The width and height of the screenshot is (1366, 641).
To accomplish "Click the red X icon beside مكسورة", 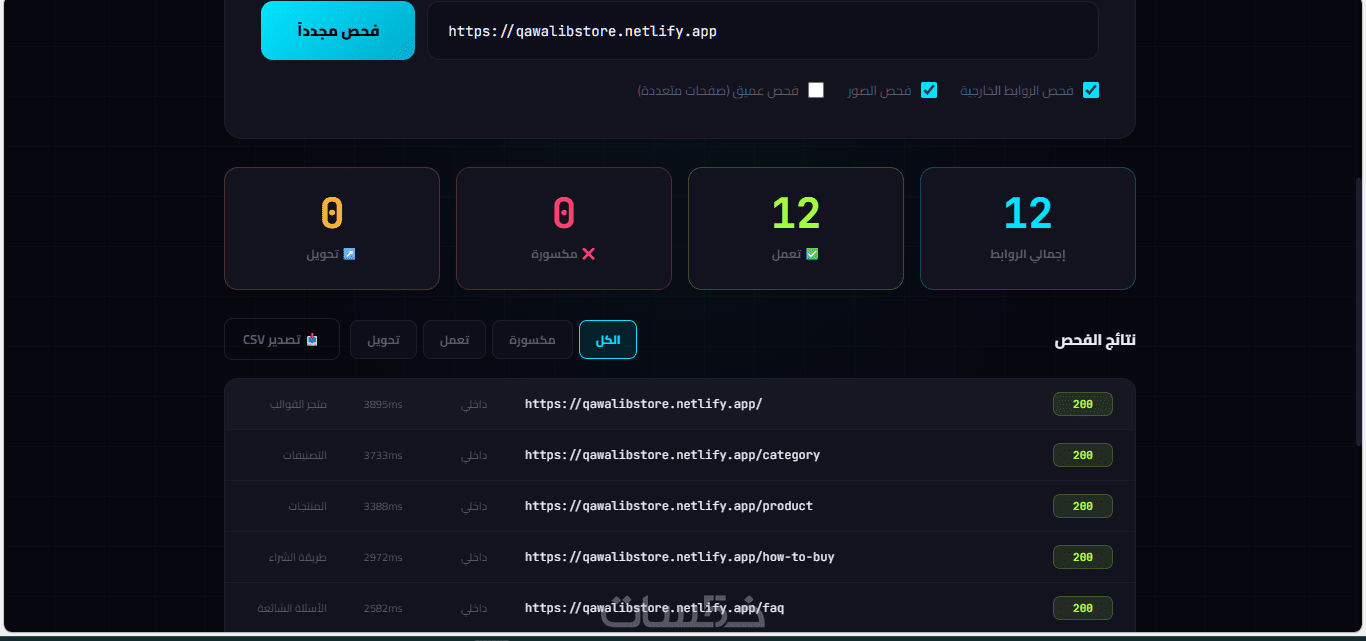I will tap(588, 254).
